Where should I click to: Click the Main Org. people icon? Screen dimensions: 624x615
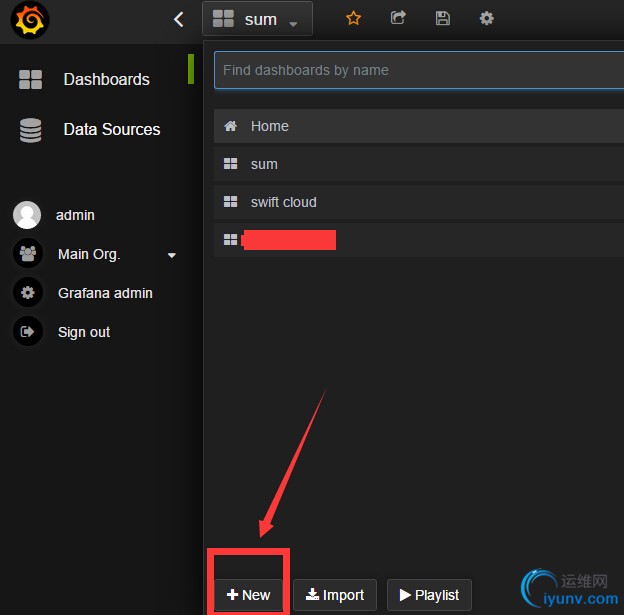point(28,254)
